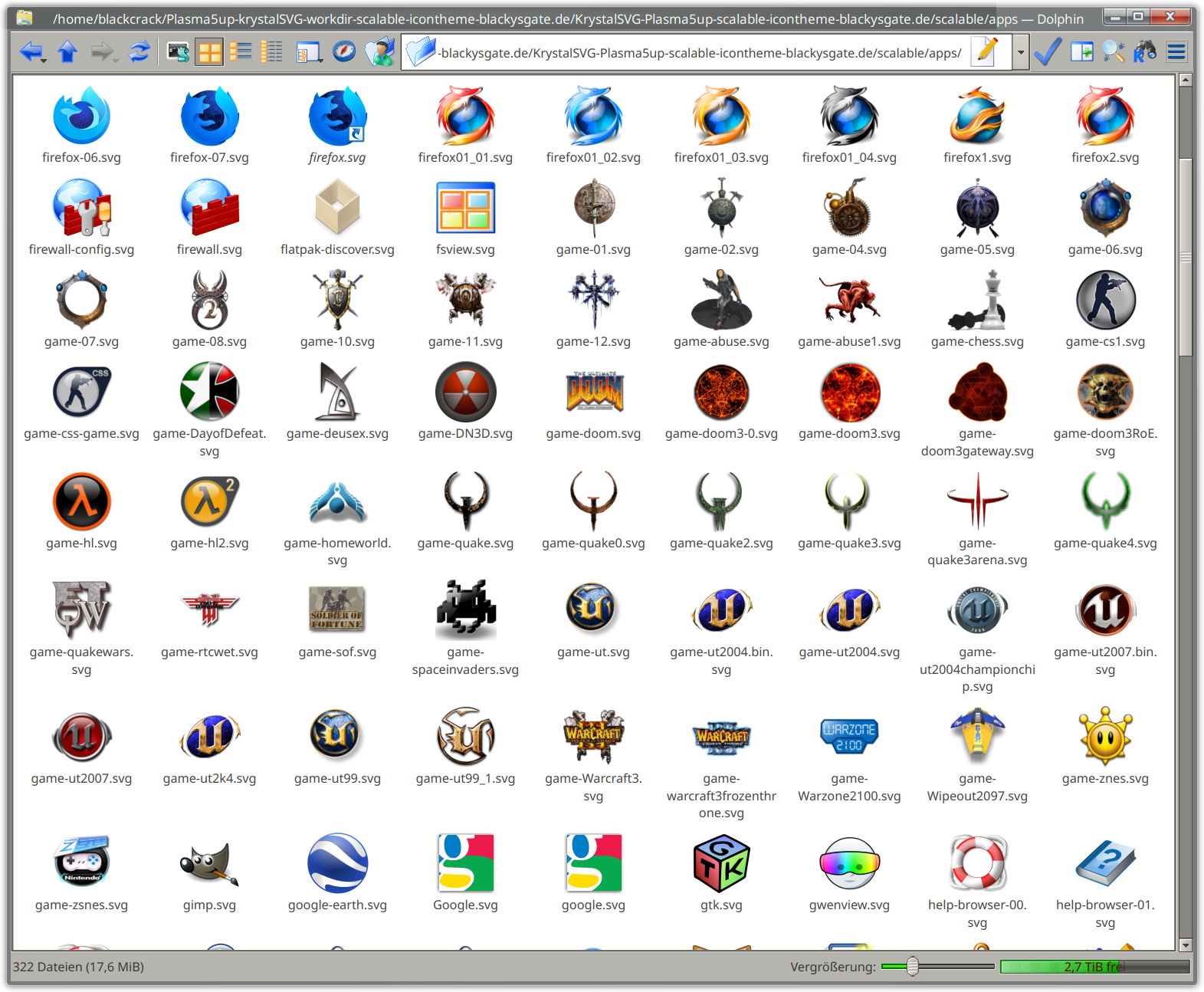
Task: Select game-sof.svg Soldier of Fortune icon
Action: click(337, 611)
